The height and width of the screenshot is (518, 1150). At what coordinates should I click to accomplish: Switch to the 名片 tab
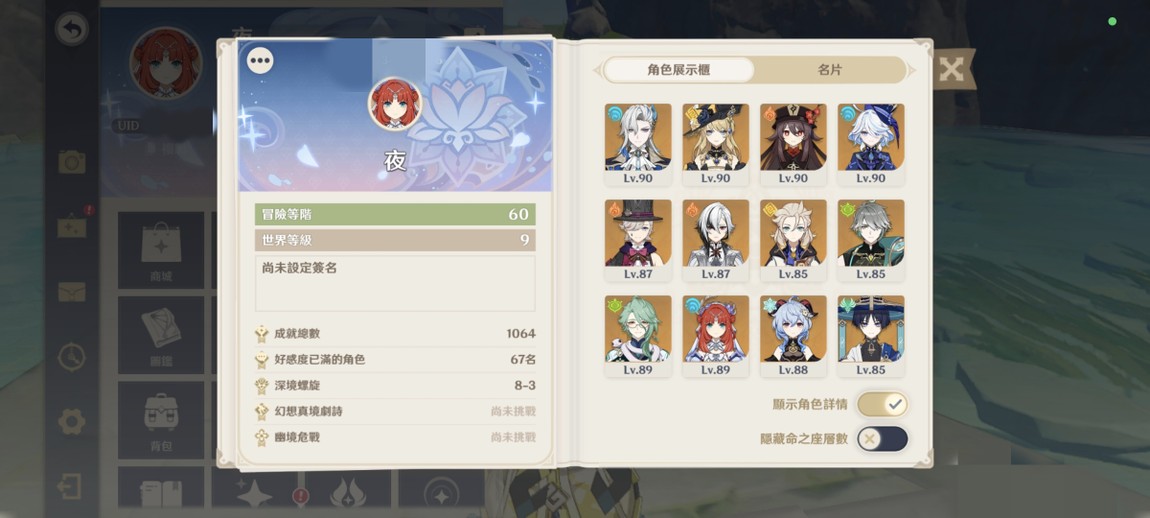coord(829,70)
